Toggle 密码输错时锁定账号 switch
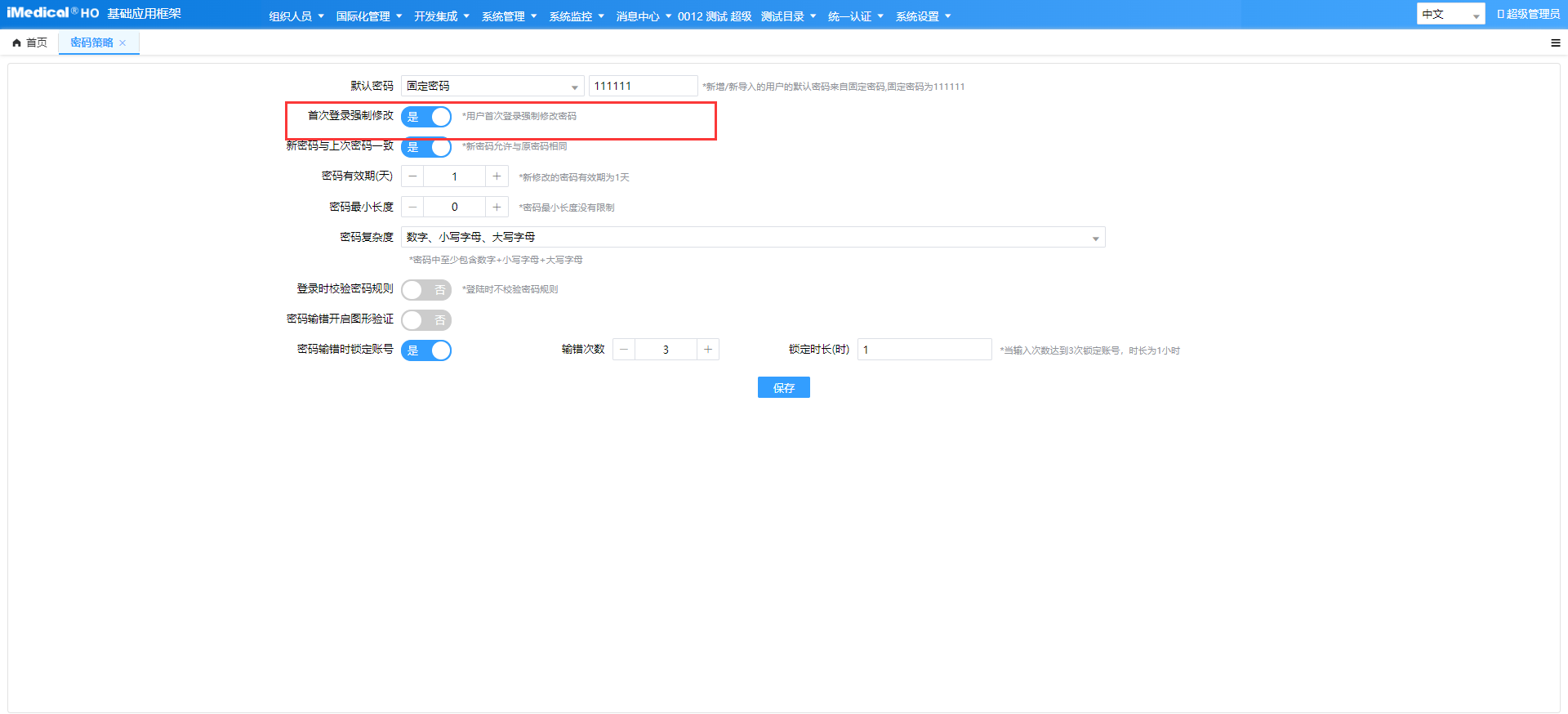This screenshot has width=1568, height=714. (426, 350)
